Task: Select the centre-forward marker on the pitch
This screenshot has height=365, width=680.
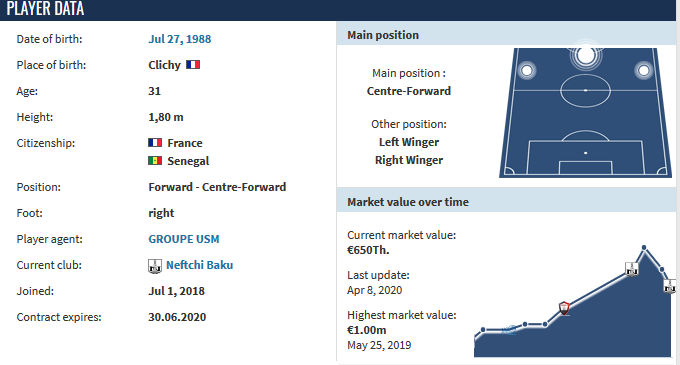Action: (x=586, y=55)
